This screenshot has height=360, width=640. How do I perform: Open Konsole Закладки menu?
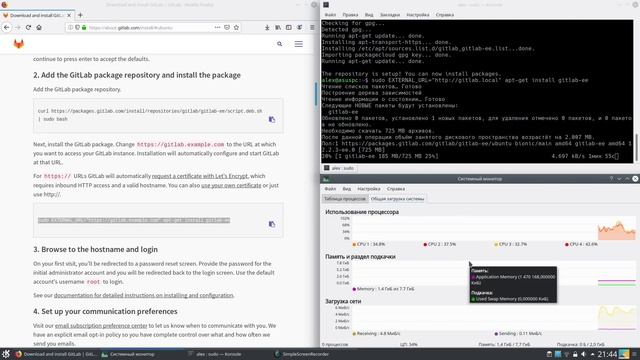390,15
